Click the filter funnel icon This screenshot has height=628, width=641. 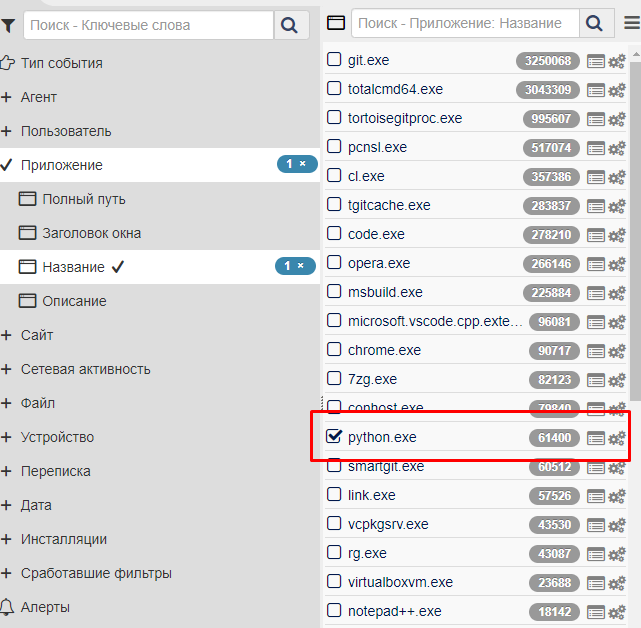click(x=9, y=25)
